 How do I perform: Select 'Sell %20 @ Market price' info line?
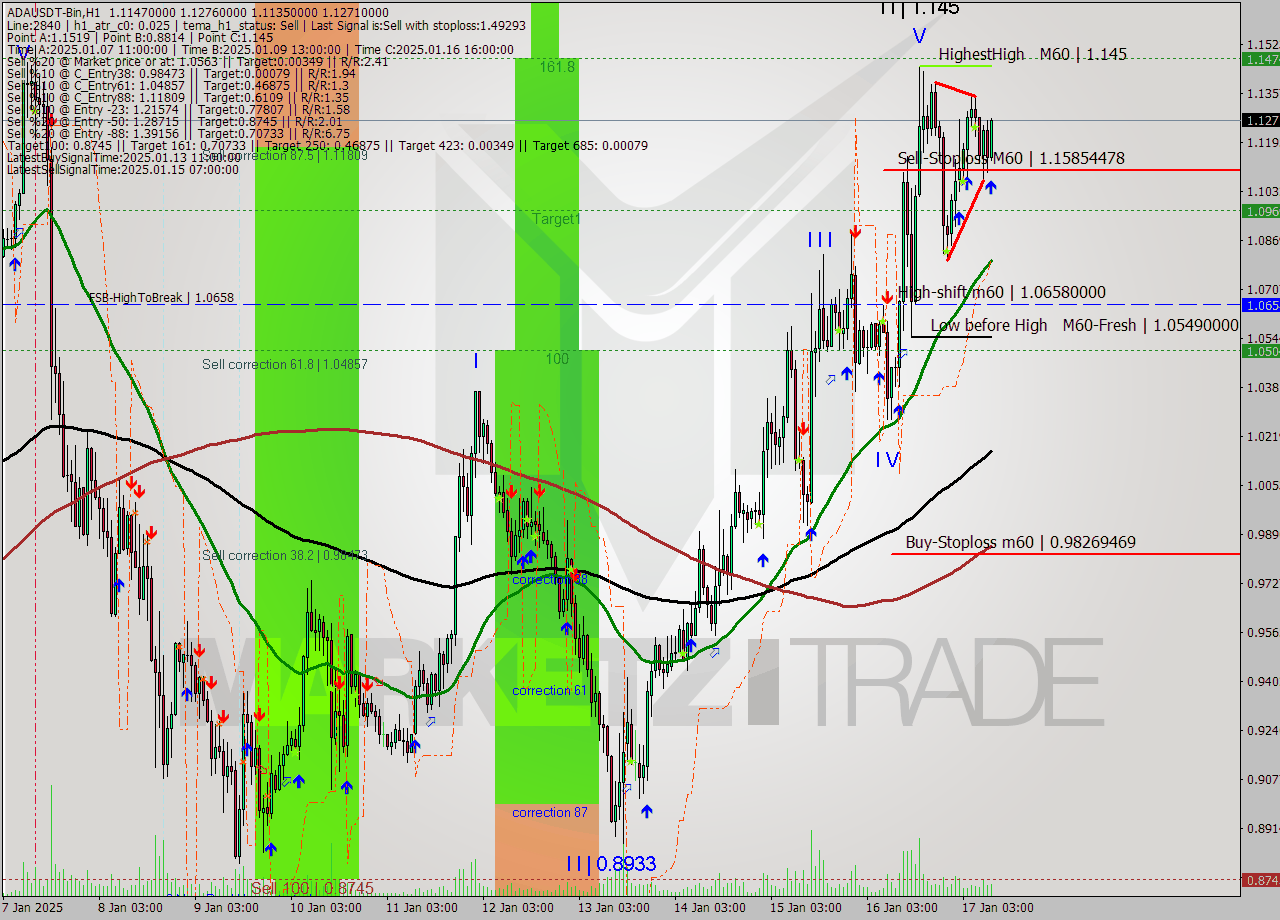click(x=197, y=61)
